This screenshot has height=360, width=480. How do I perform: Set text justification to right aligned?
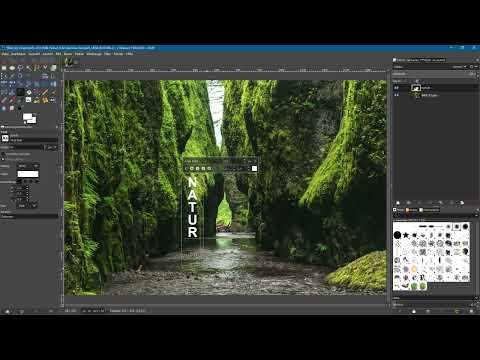tap(25, 182)
